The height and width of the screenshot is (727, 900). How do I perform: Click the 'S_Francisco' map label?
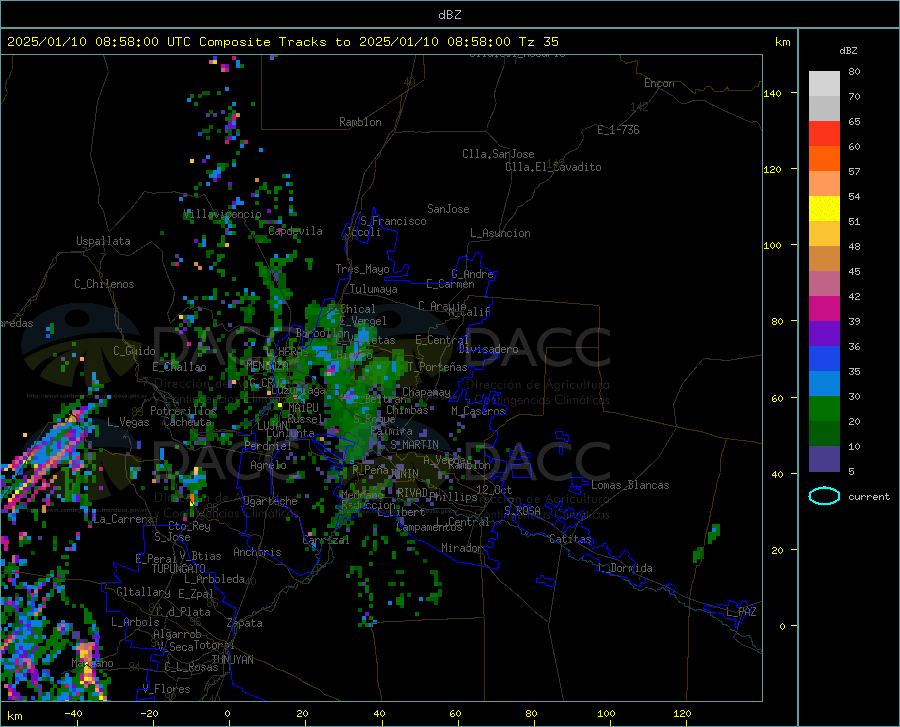point(393,221)
